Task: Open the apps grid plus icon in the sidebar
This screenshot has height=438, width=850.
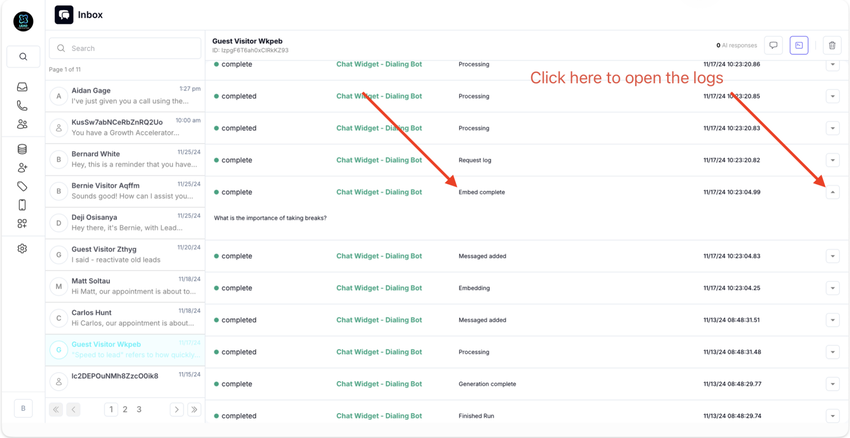Action: click(x=22, y=223)
